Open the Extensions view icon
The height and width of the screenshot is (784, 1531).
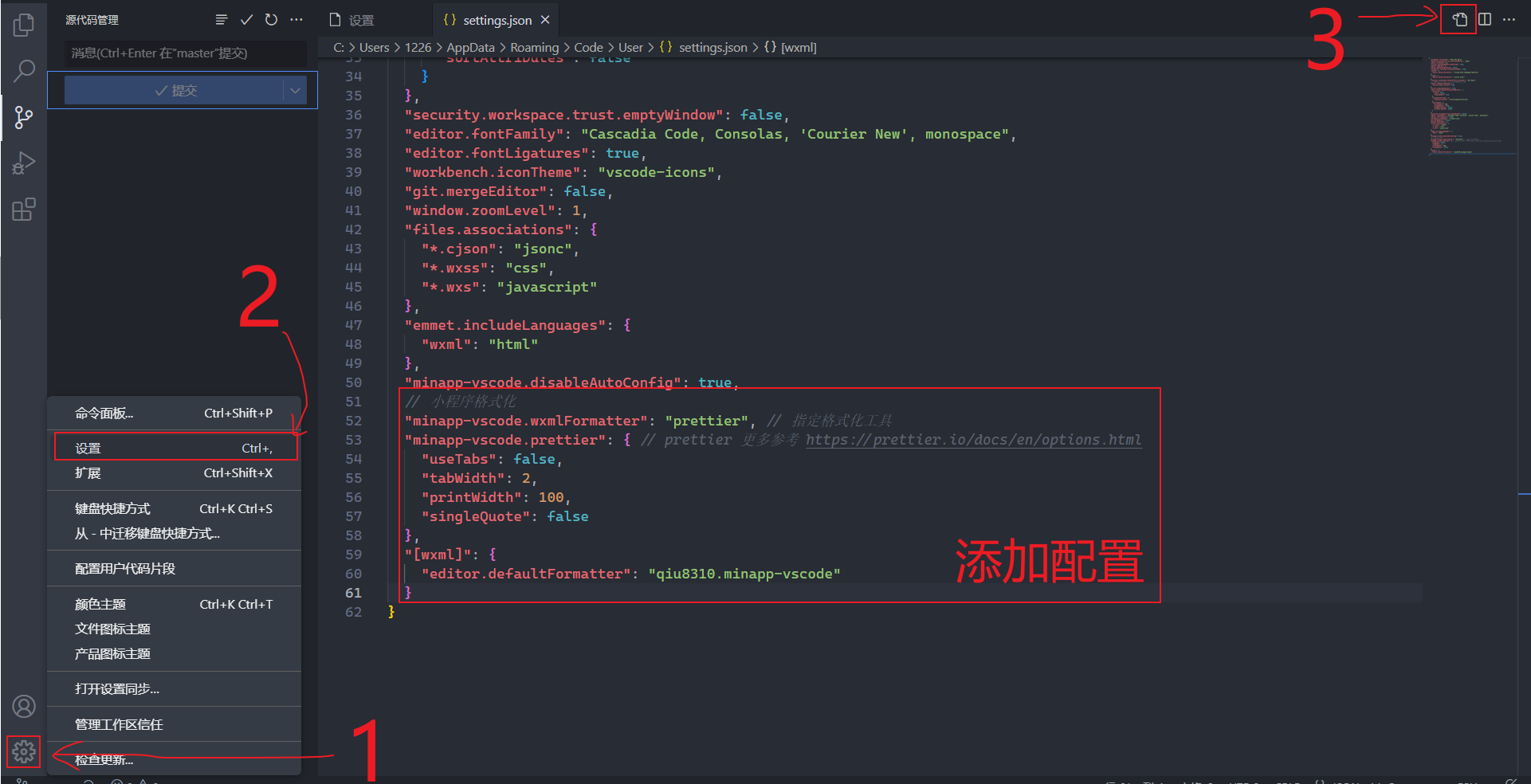click(24, 209)
